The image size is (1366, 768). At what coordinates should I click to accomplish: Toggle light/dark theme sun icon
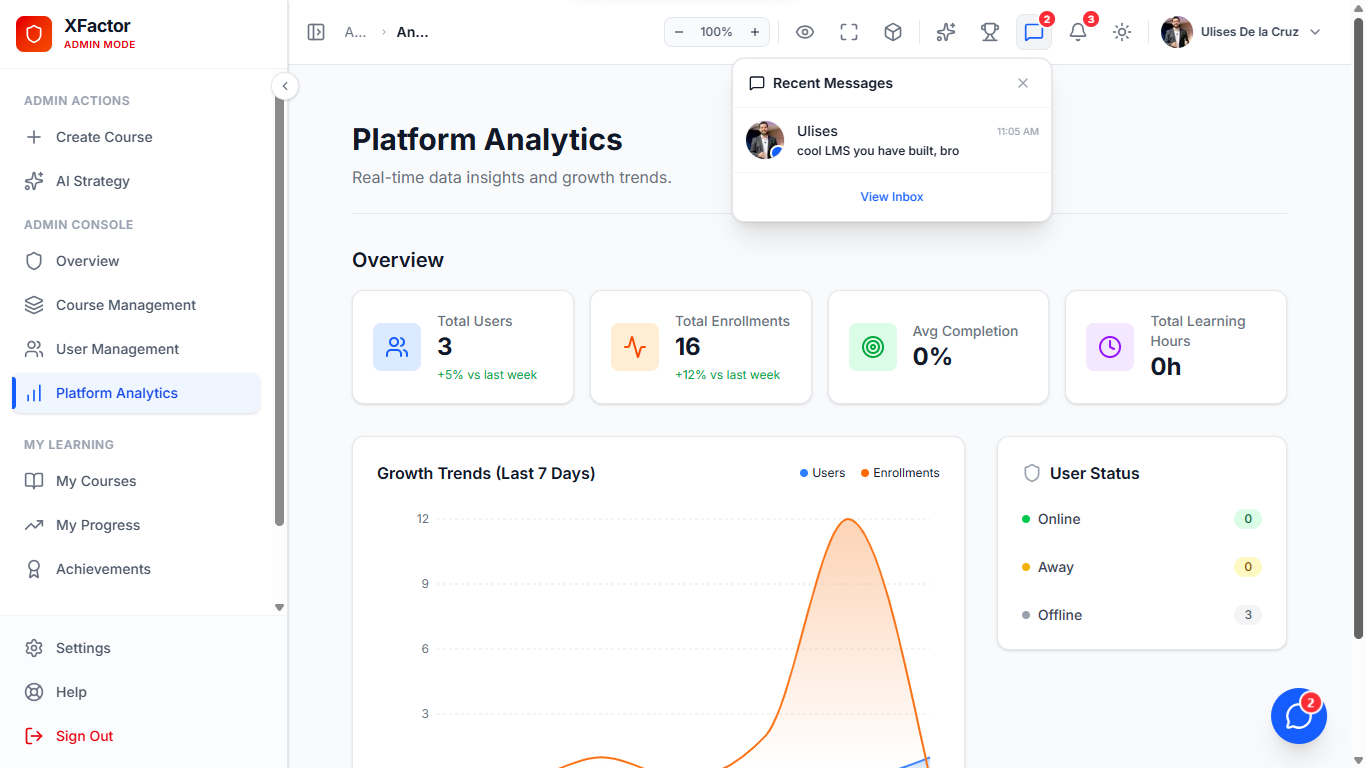coord(1122,32)
